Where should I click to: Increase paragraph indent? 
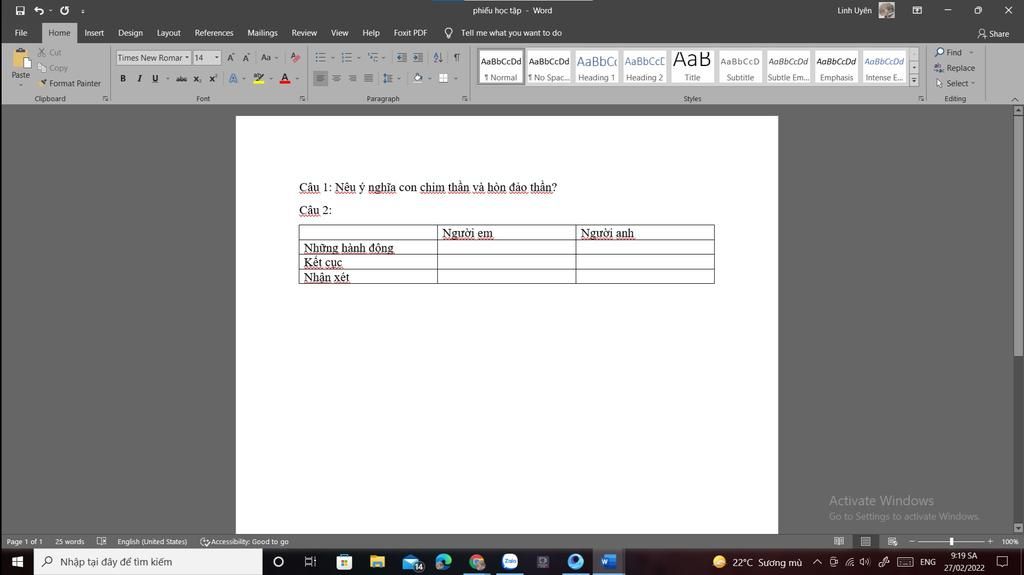(x=418, y=58)
